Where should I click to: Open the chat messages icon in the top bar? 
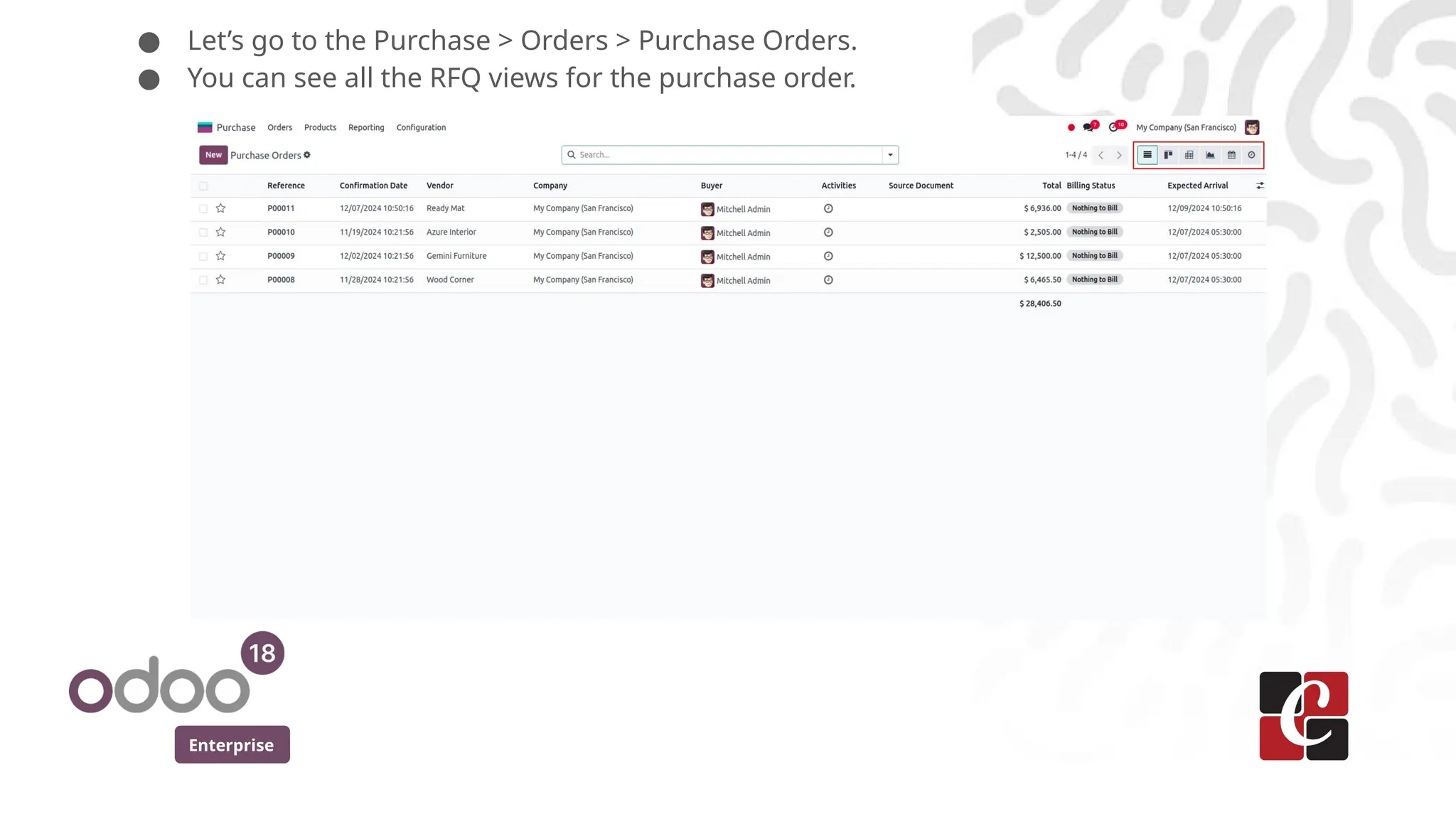pyautogui.click(x=1090, y=127)
